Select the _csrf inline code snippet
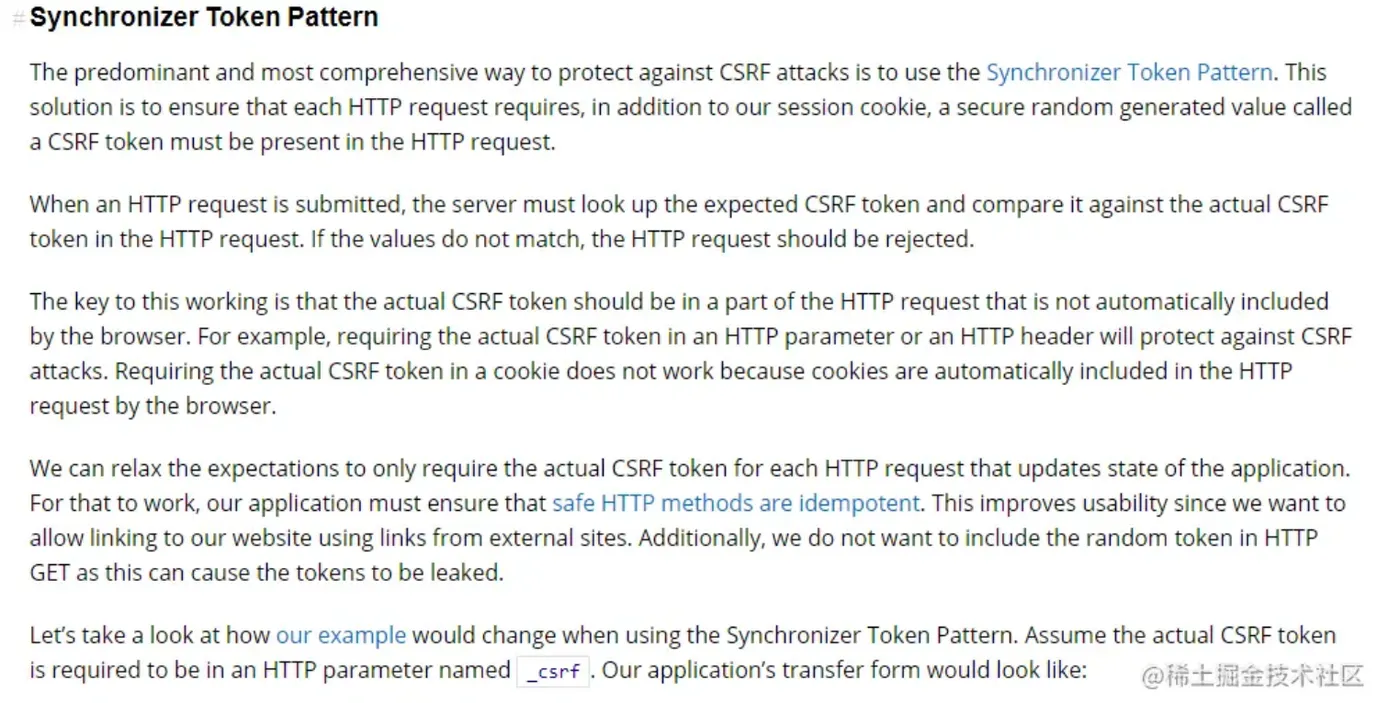 tap(554, 671)
